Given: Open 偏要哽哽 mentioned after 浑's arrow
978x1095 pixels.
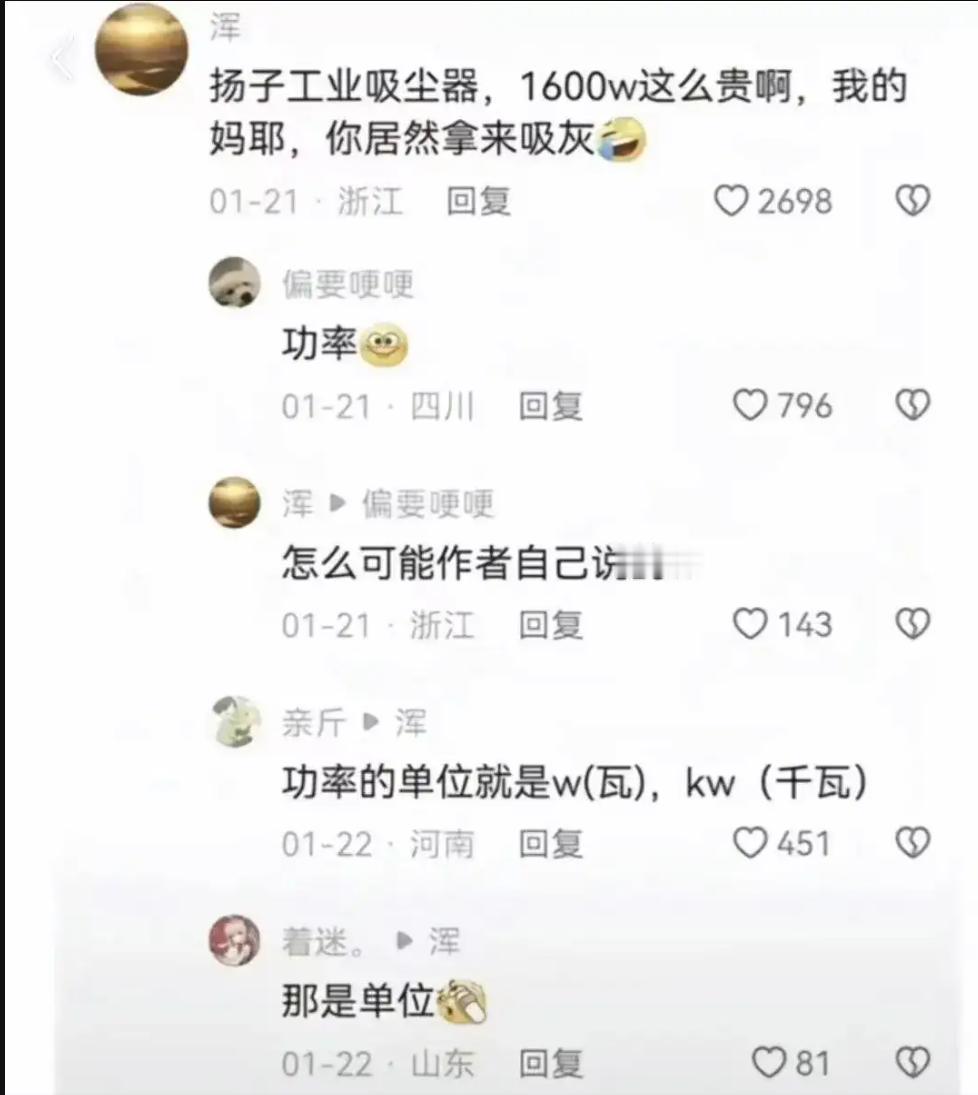Looking at the screenshot, I should pos(428,504).
